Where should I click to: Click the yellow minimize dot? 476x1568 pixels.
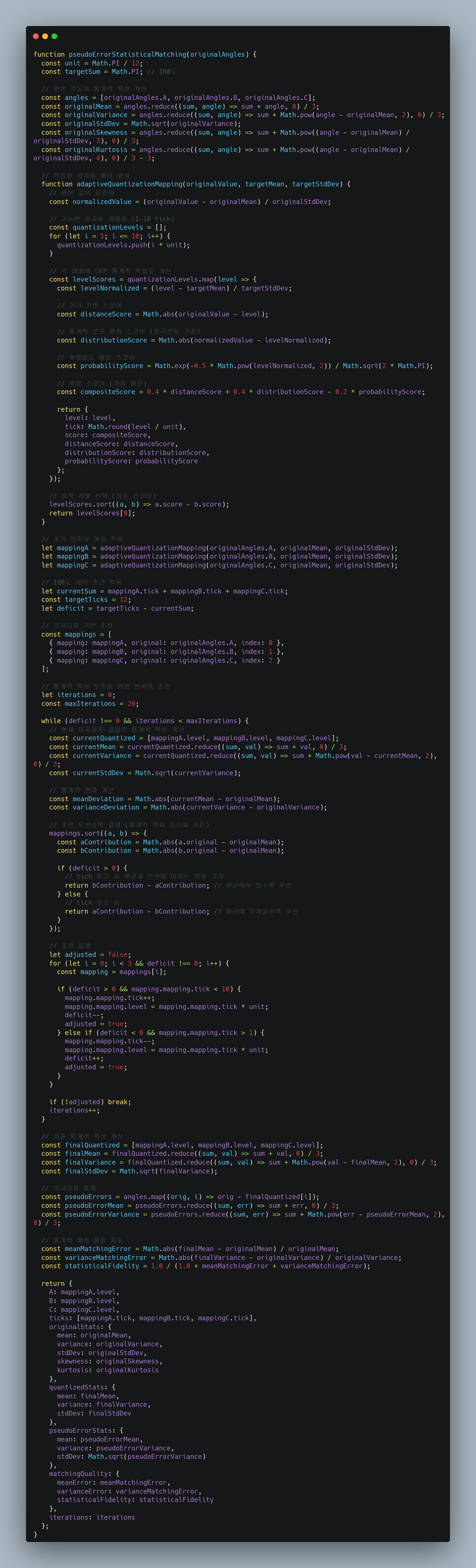pyautogui.click(x=45, y=36)
